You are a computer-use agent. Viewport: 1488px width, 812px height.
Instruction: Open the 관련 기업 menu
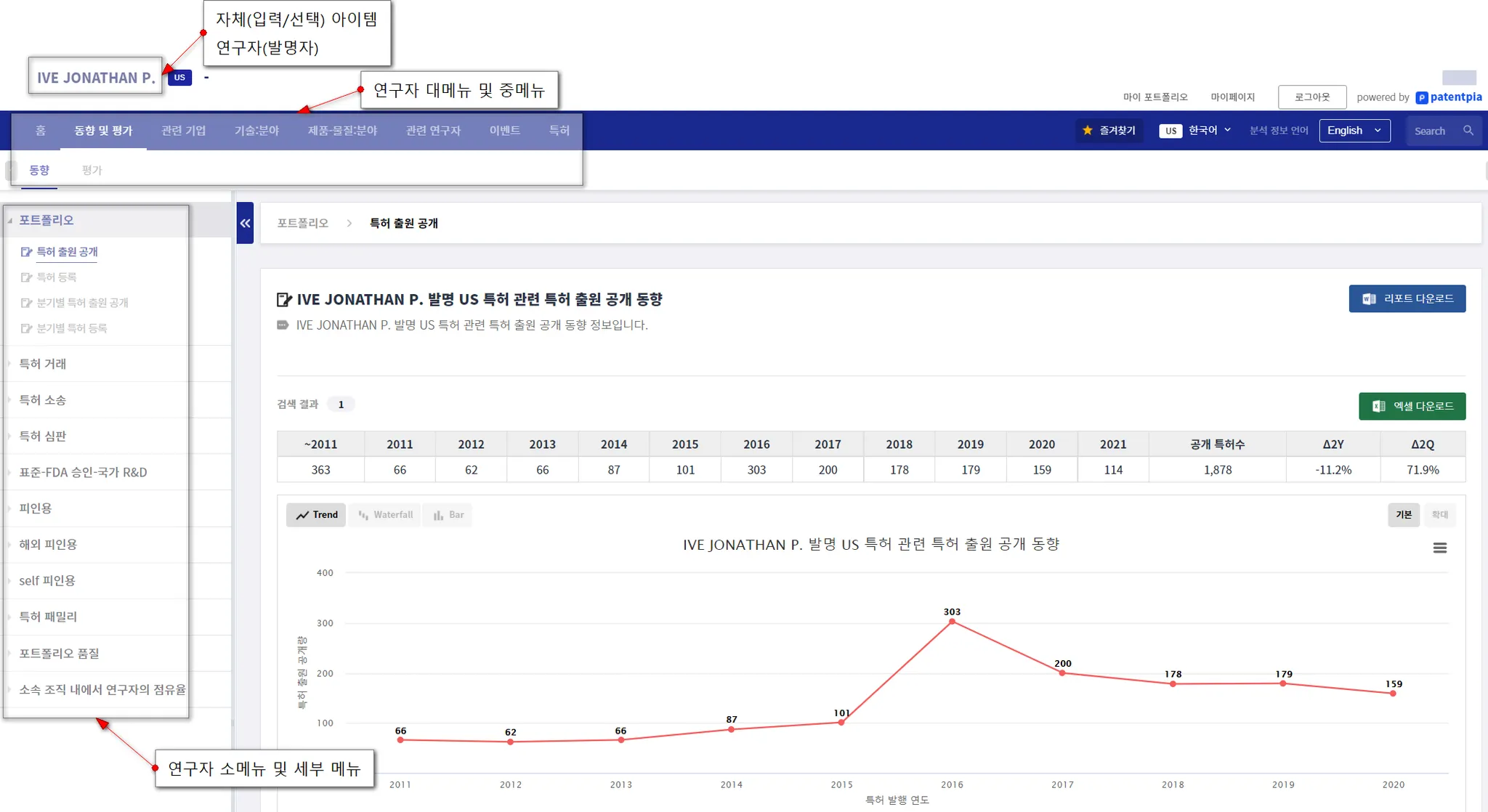point(183,131)
